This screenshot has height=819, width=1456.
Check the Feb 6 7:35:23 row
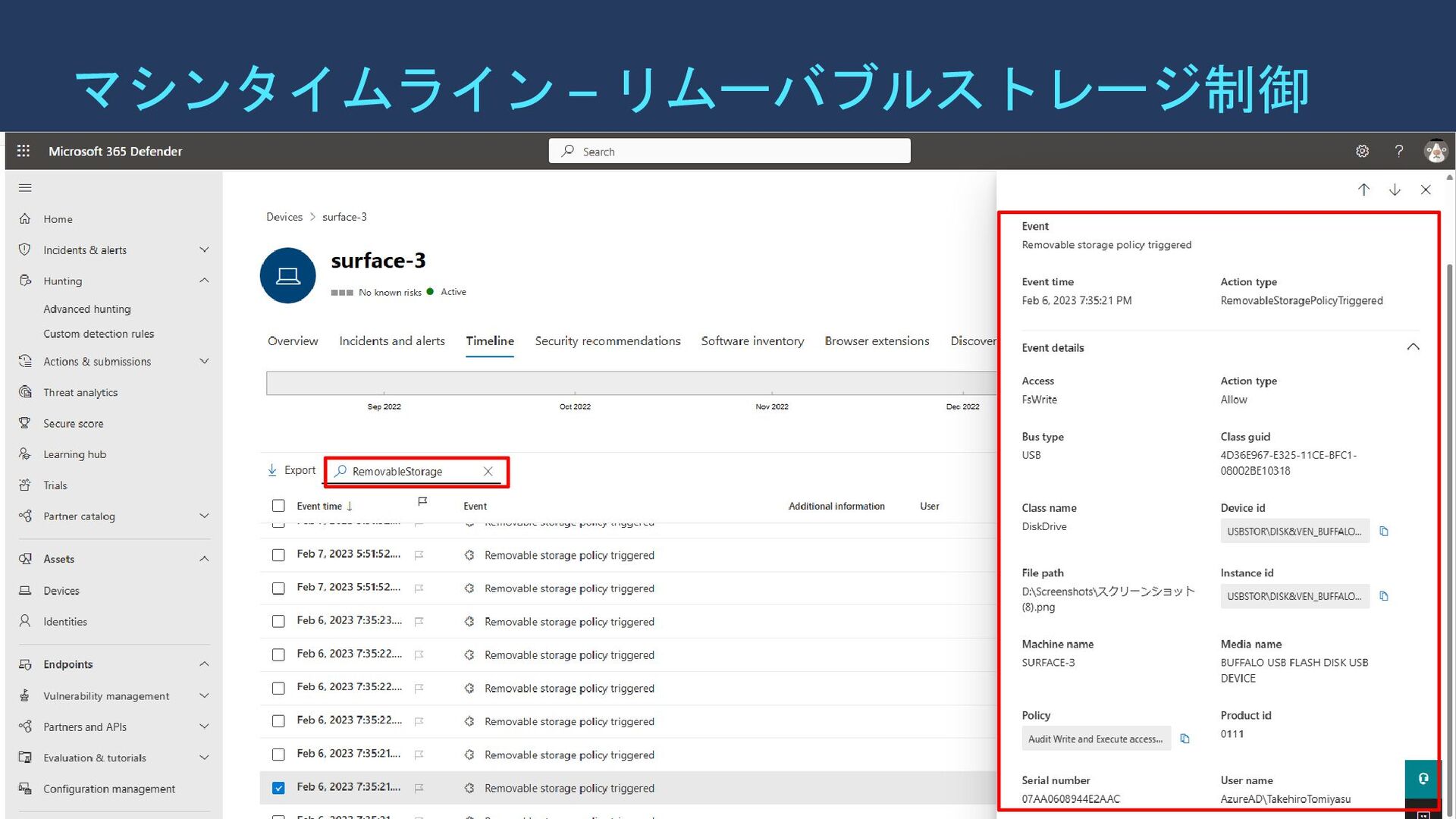pos(278,622)
